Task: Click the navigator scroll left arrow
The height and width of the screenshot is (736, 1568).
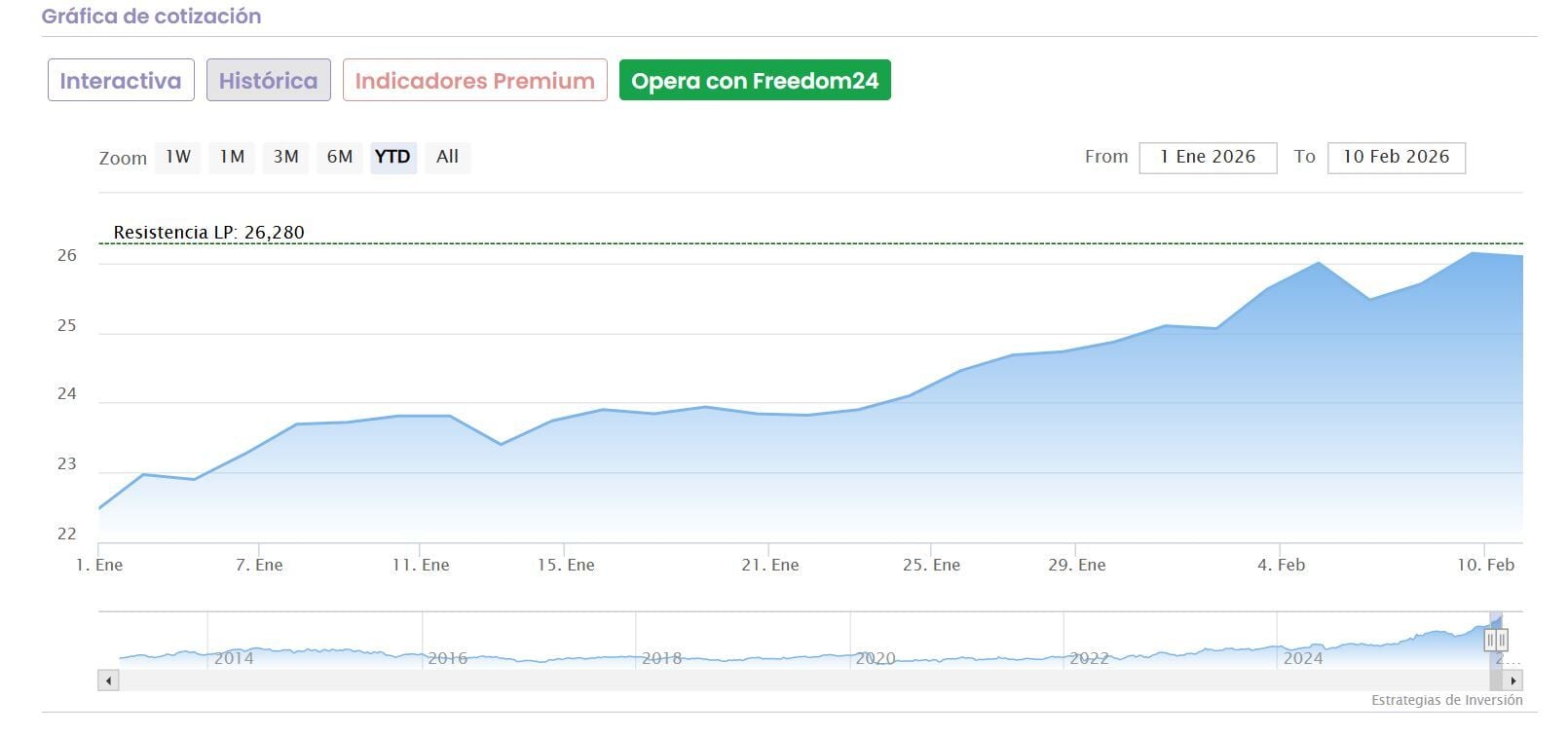Action: click(x=108, y=681)
